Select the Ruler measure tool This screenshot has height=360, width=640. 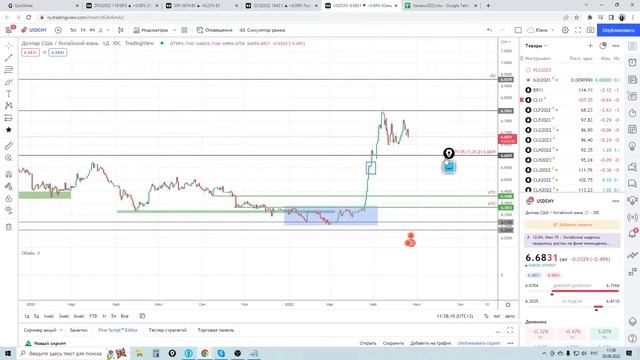tap(9, 146)
